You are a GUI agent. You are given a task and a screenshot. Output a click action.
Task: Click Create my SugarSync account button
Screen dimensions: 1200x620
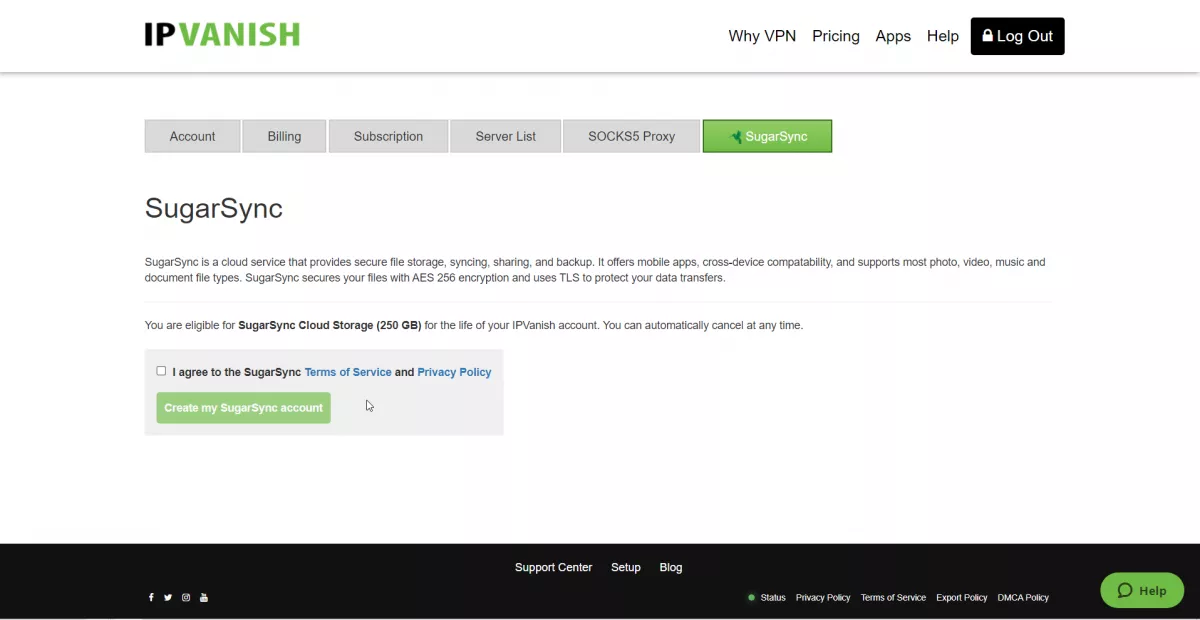(x=243, y=408)
